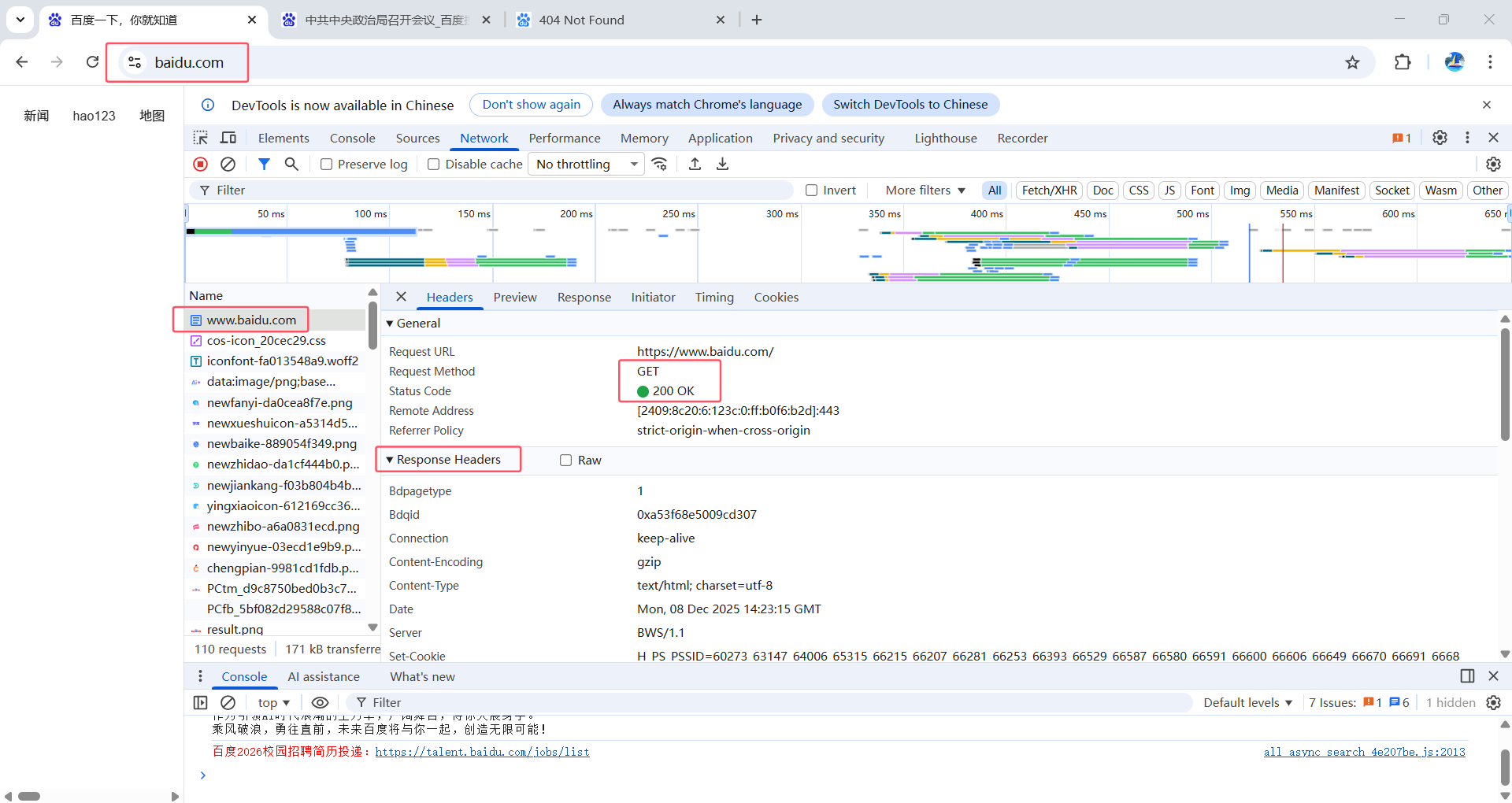Check the Invert filter checkbox
The width and height of the screenshot is (1512, 803).
click(811, 190)
